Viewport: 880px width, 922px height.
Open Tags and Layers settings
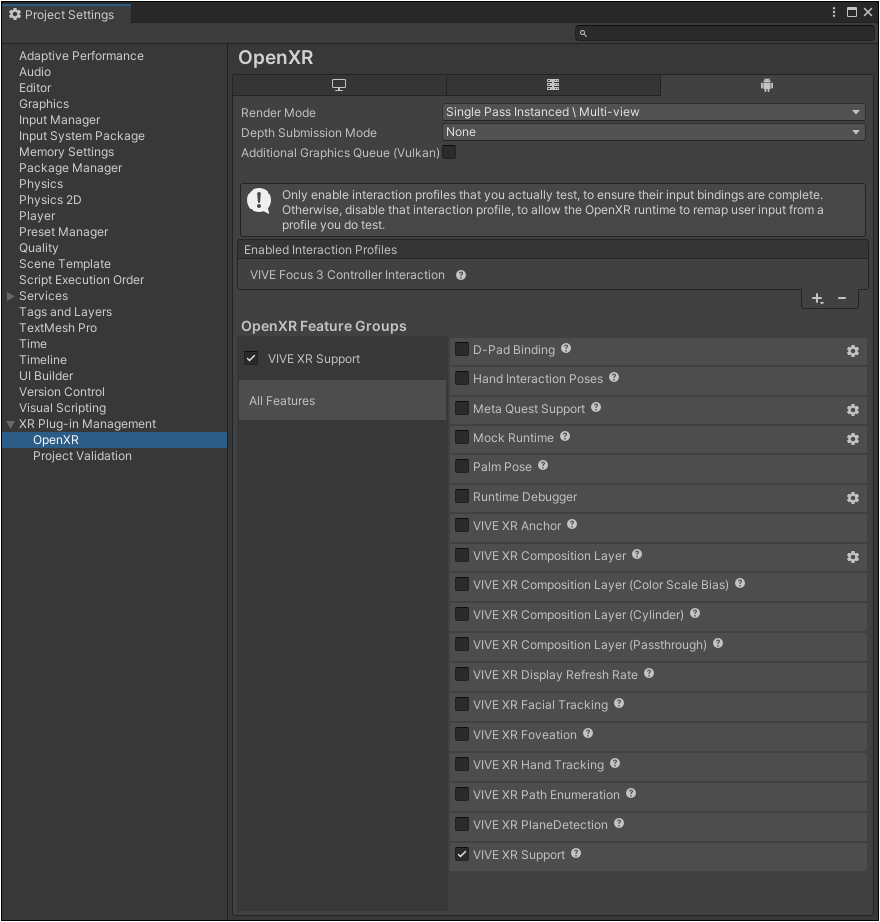pos(65,312)
